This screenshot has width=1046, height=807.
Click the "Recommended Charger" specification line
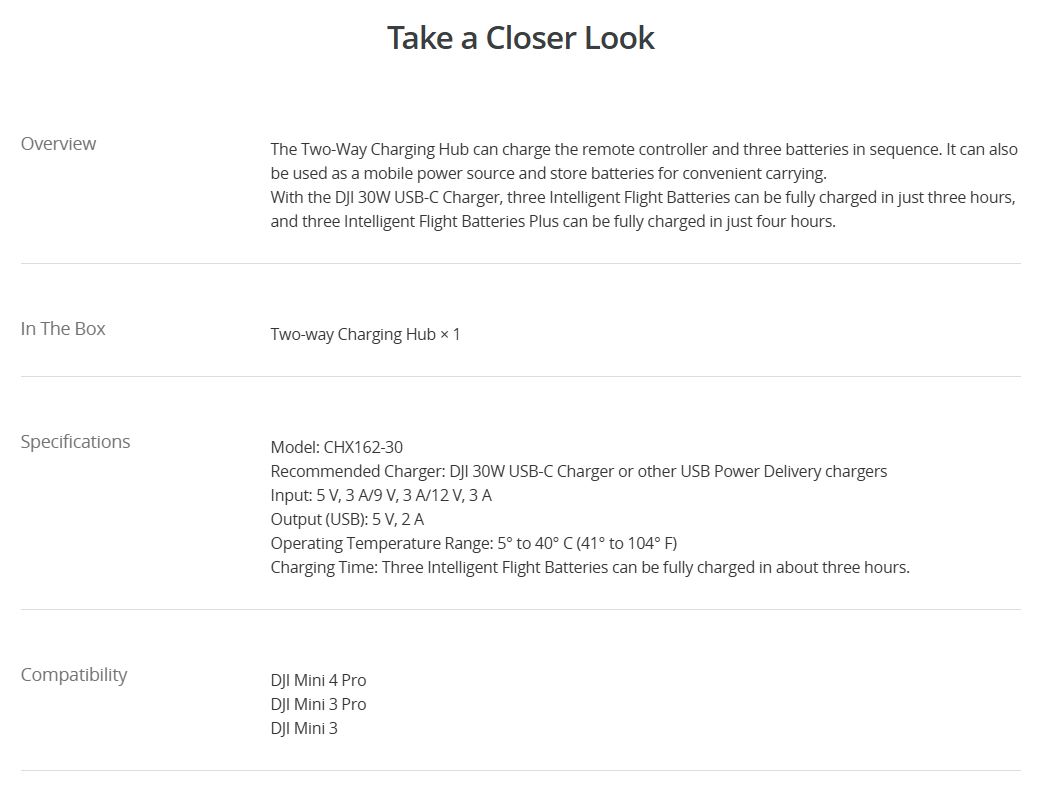[x=578, y=471]
